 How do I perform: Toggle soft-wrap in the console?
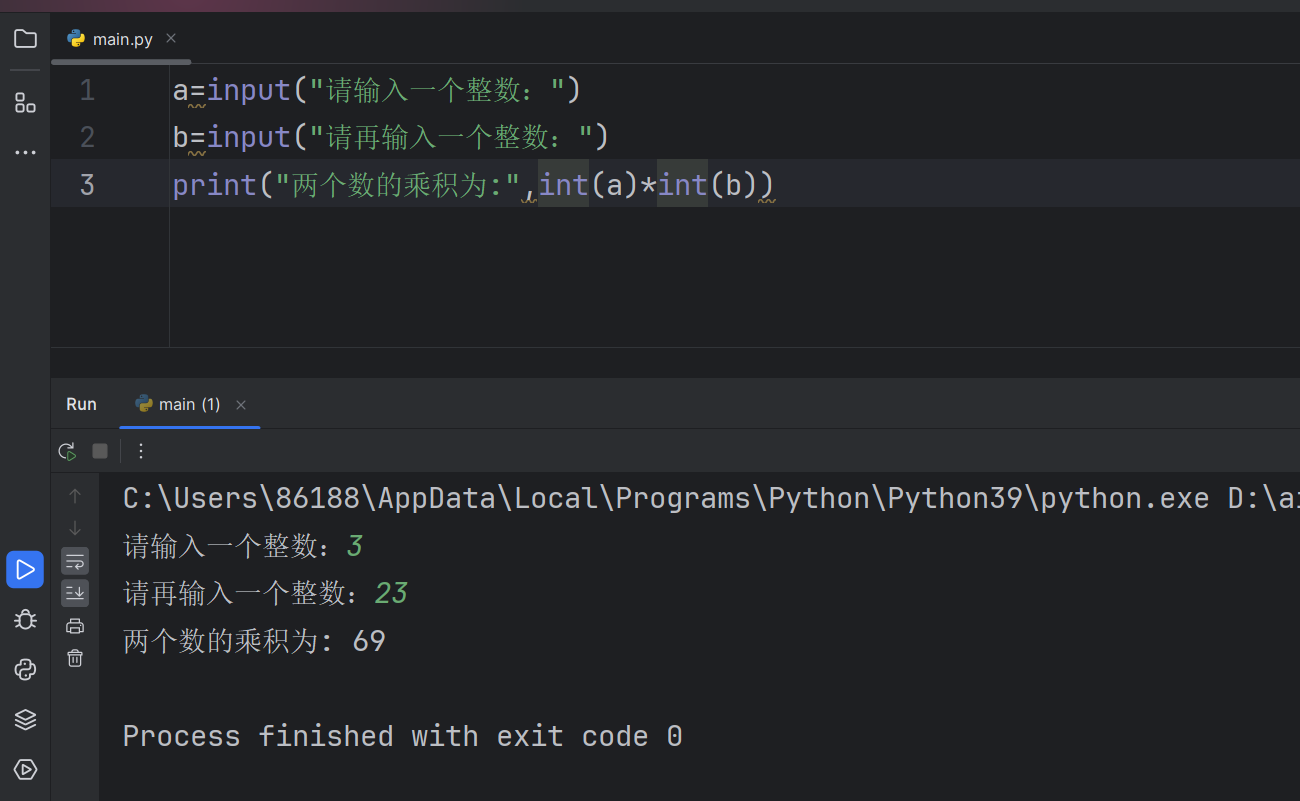(x=75, y=561)
